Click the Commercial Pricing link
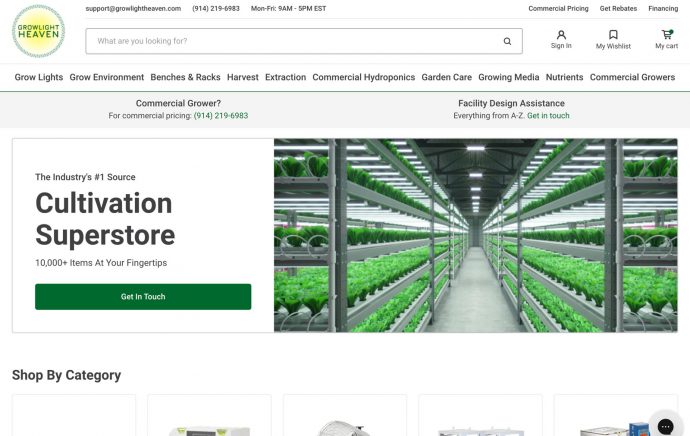Screen dimensions: 690x436 point(558,8)
